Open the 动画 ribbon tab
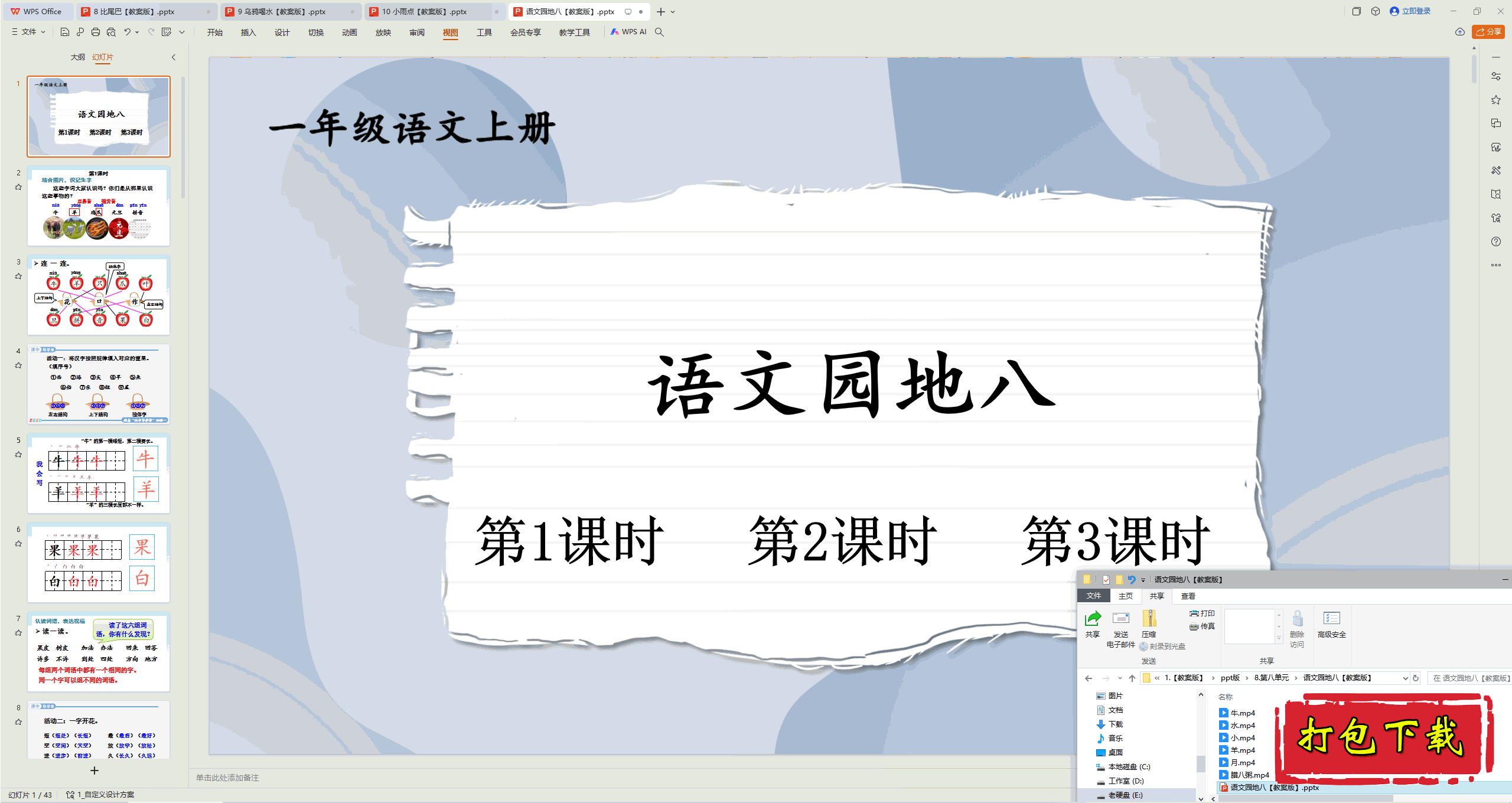Screen dimensions: 1512x803 (350, 32)
